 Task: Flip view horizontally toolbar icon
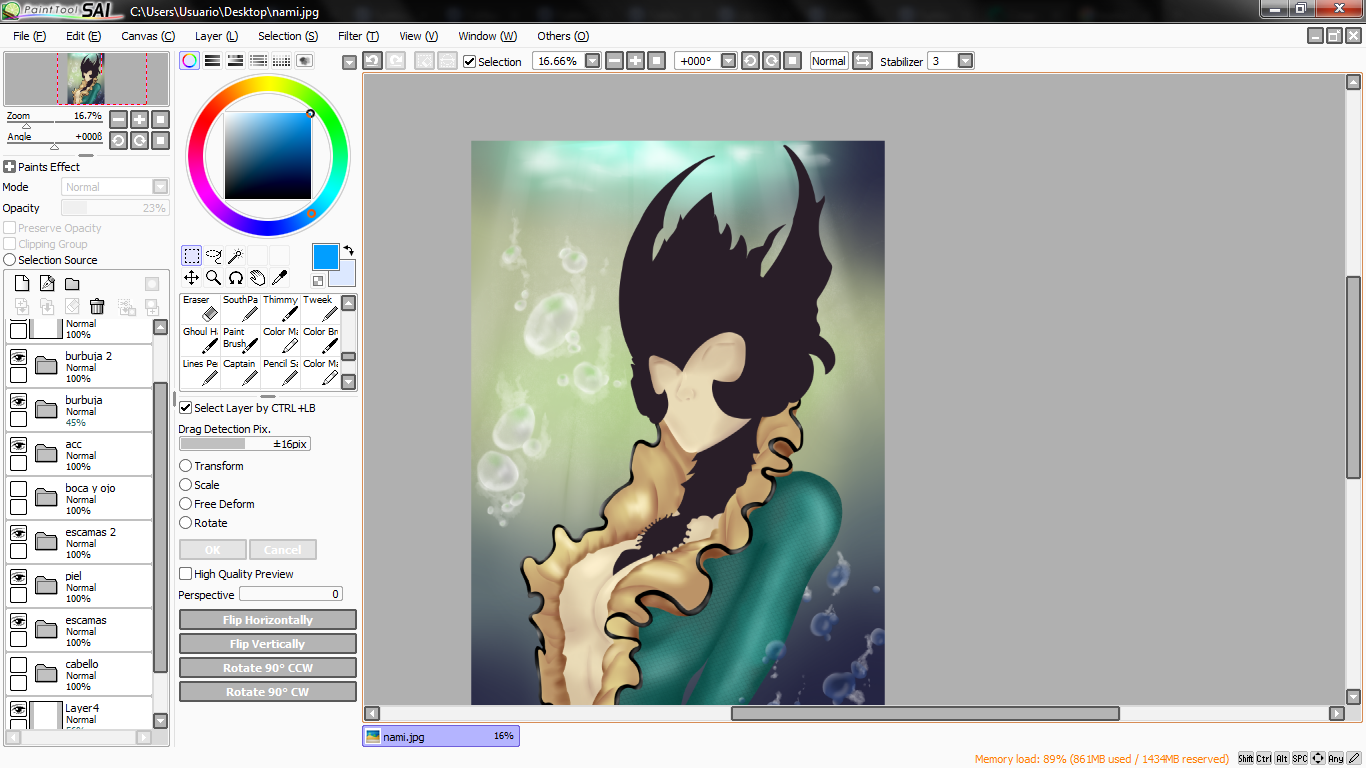(x=862, y=61)
